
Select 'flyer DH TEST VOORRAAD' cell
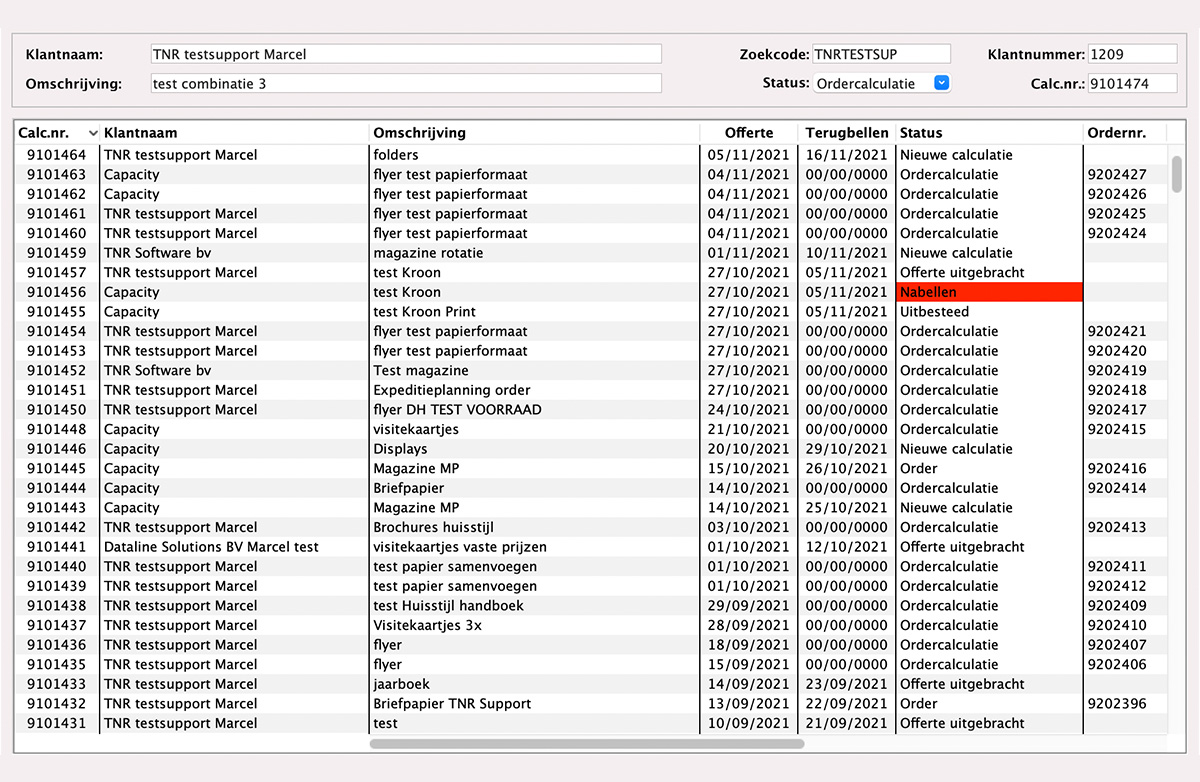pos(457,410)
